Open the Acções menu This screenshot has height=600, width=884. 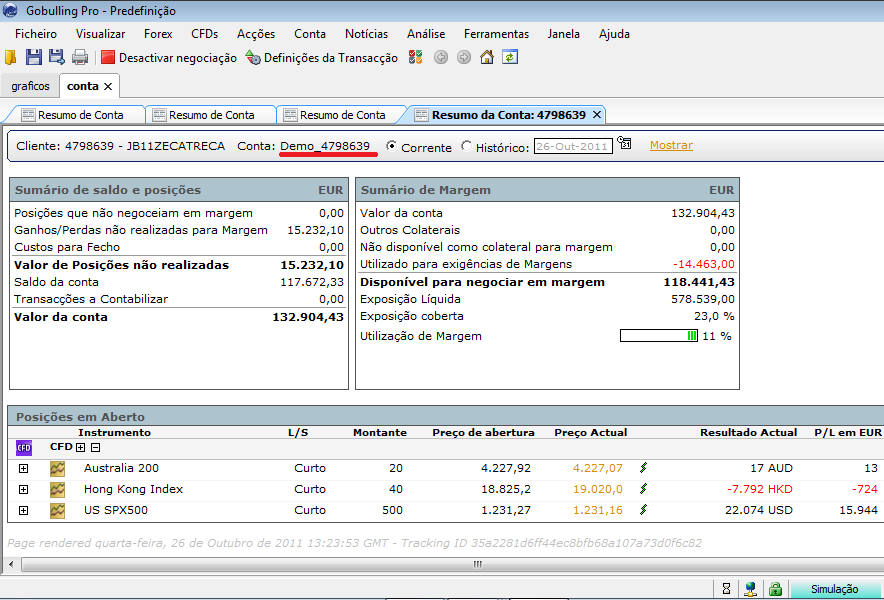tap(256, 34)
